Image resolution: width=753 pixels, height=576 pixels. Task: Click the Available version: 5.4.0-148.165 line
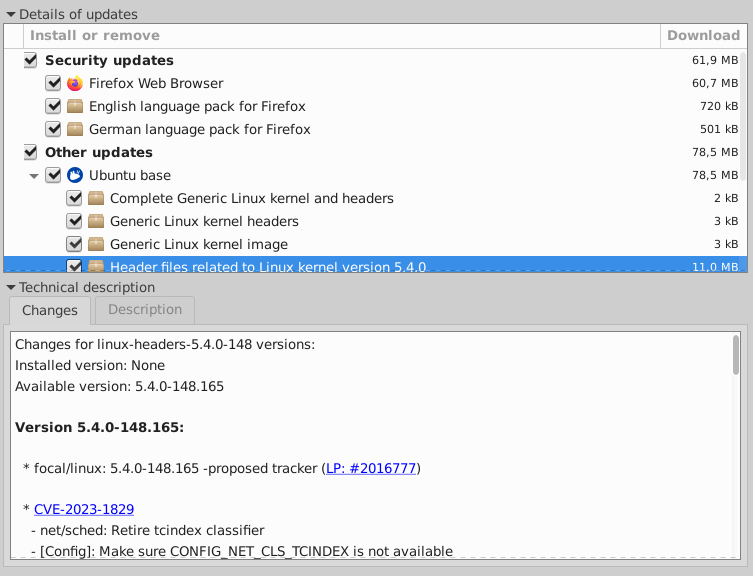[x=119, y=386]
